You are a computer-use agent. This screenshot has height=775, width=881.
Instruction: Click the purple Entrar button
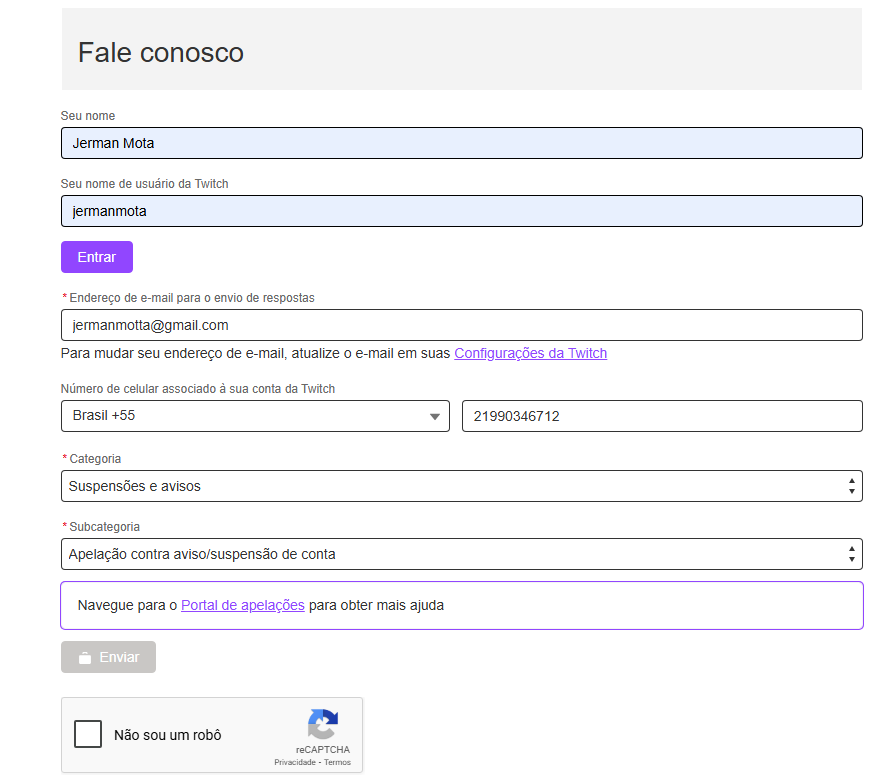coord(97,257)
